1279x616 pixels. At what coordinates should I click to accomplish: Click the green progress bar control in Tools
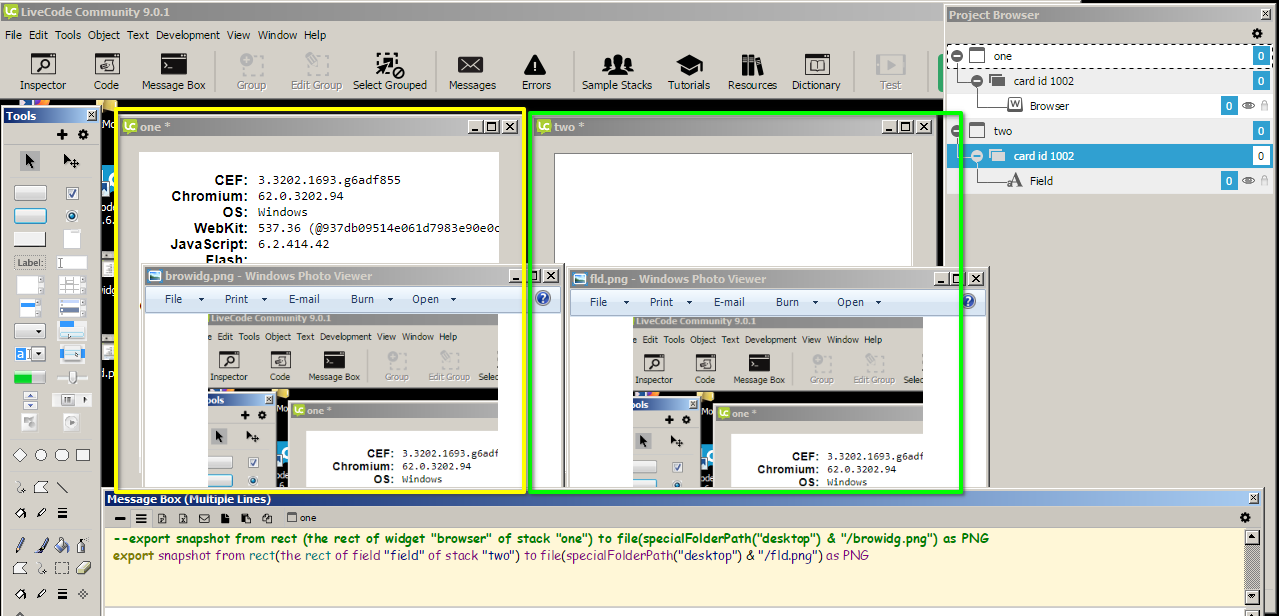30,378
